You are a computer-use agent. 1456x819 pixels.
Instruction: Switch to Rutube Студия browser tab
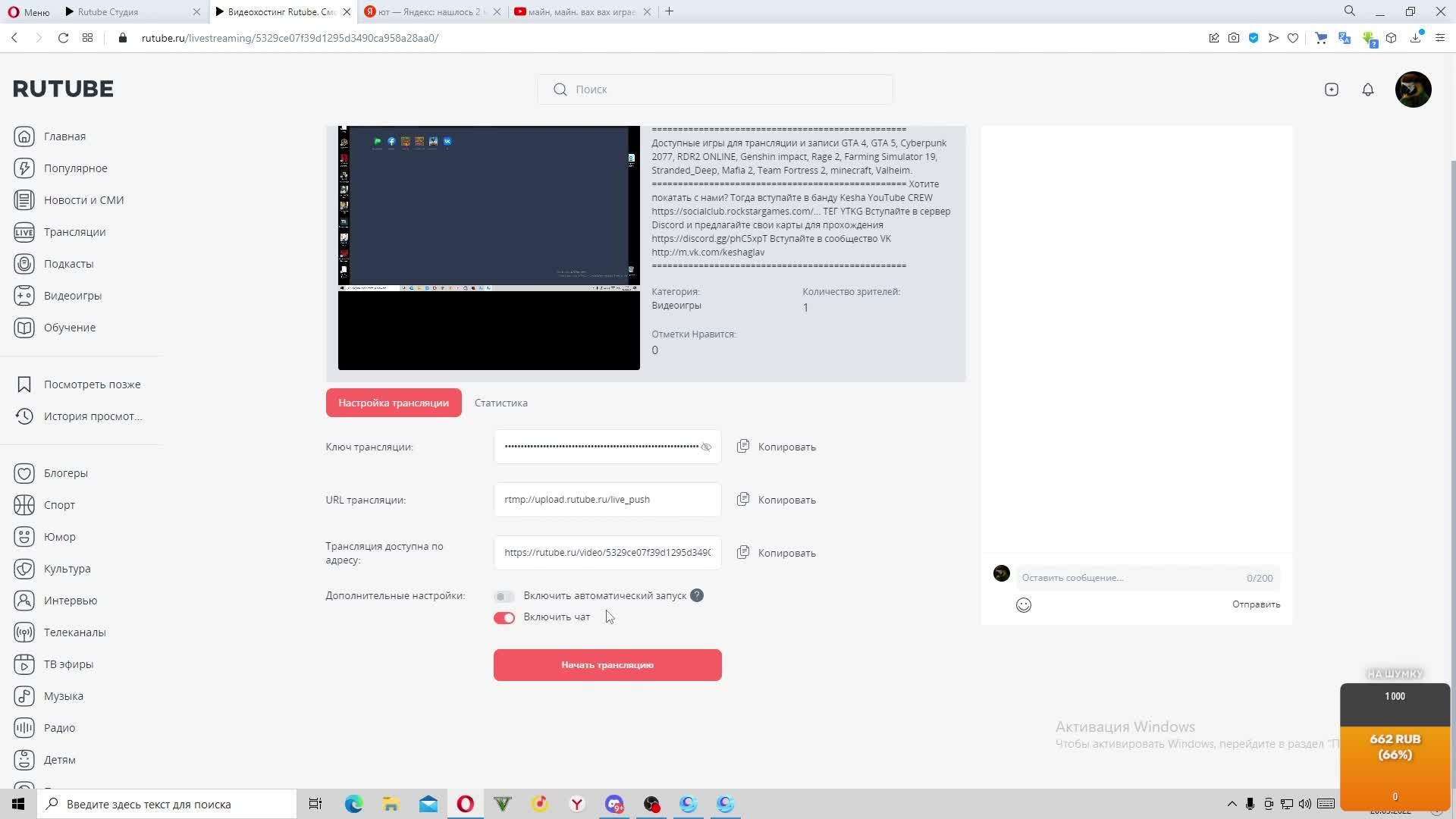coord(129,11)
